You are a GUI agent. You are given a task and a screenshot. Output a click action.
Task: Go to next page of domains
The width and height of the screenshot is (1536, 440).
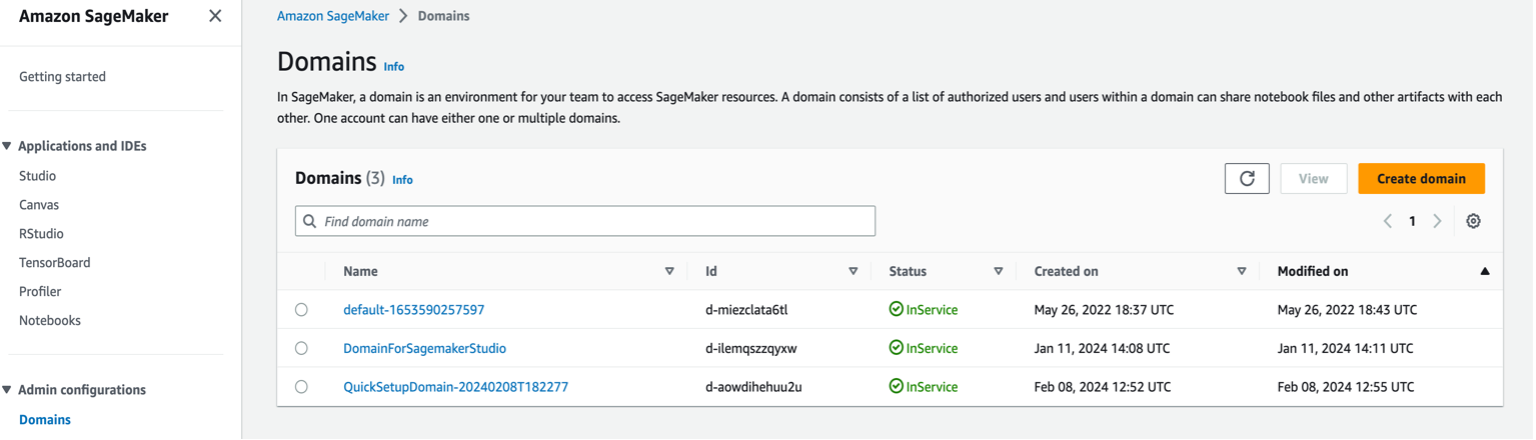[x=1437, y=221]
